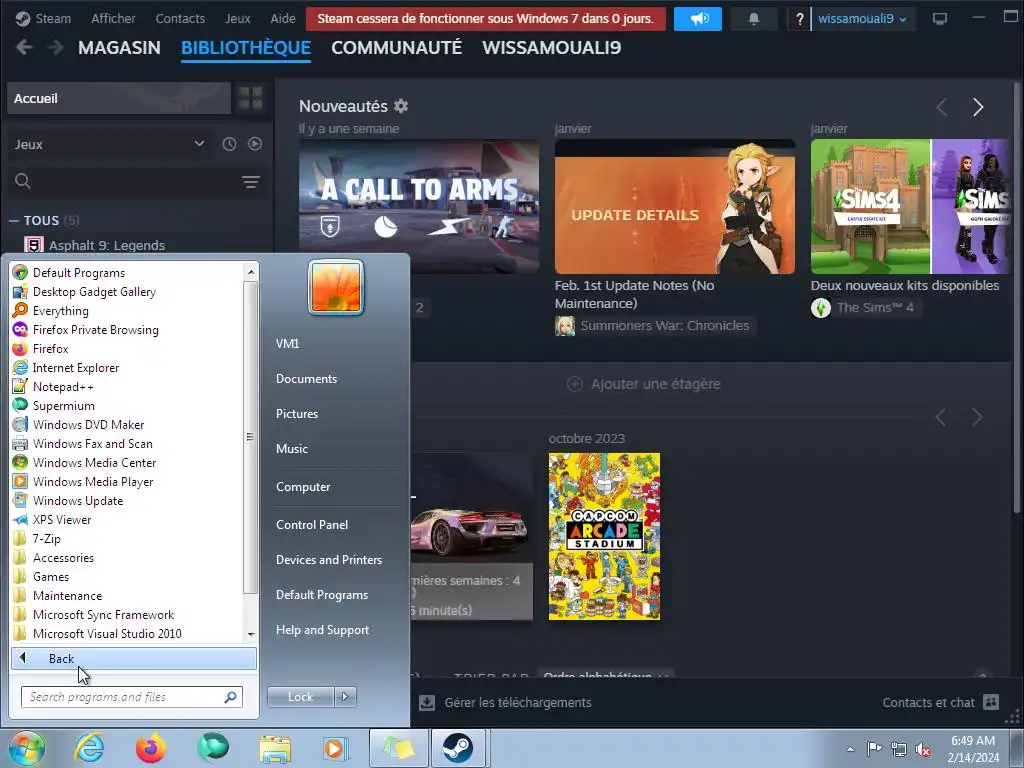The width and height of the screenshot is (1024, 768).
Task: Switch library to grid view icon
Action: tap(250, 98)
